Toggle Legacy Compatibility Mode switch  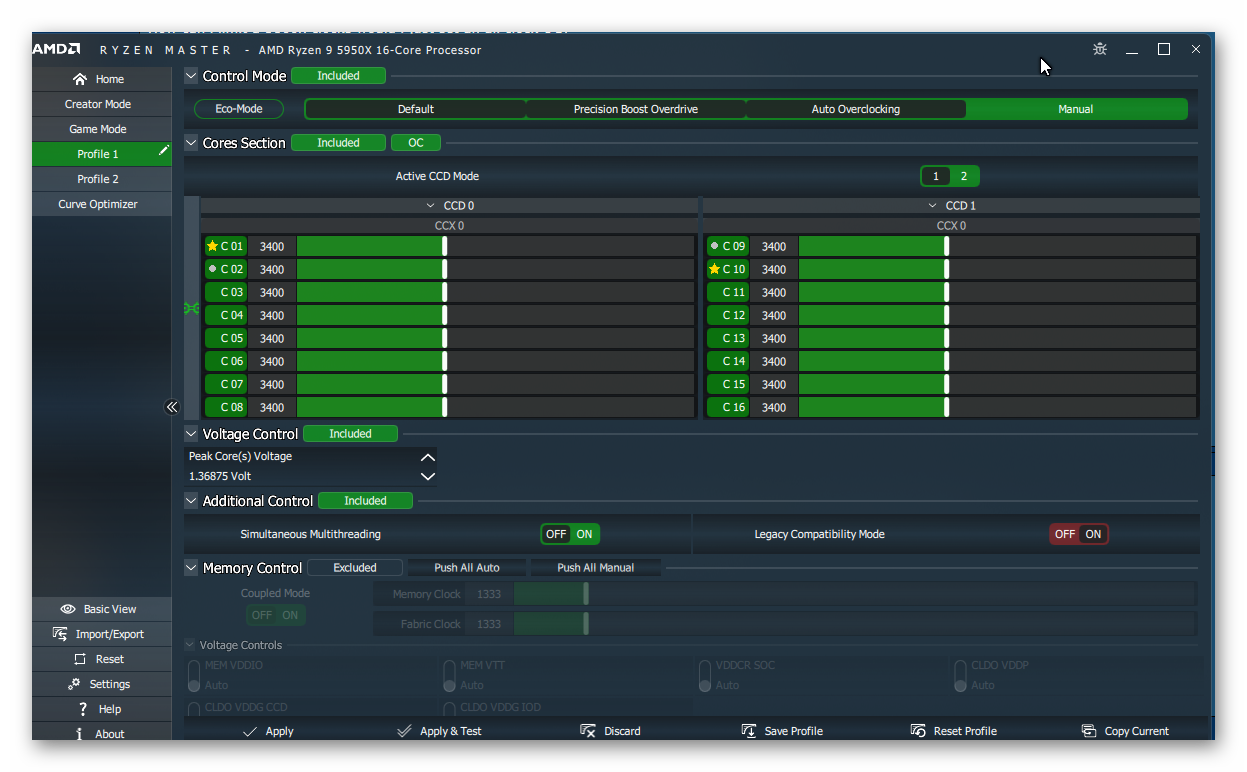click(x=1079, y=534)
